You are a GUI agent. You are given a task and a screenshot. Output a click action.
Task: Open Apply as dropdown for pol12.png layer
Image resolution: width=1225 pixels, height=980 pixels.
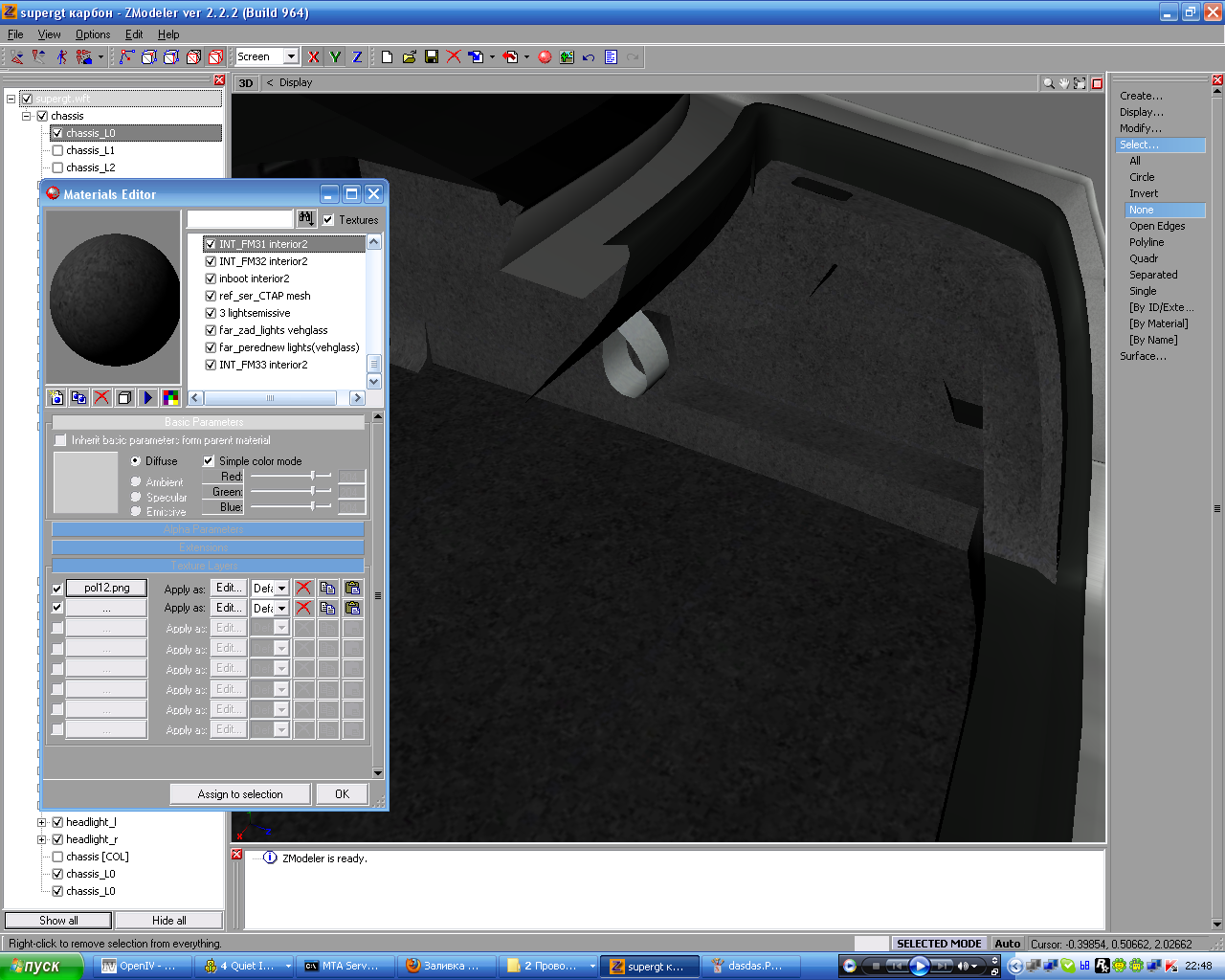(281, 589)
